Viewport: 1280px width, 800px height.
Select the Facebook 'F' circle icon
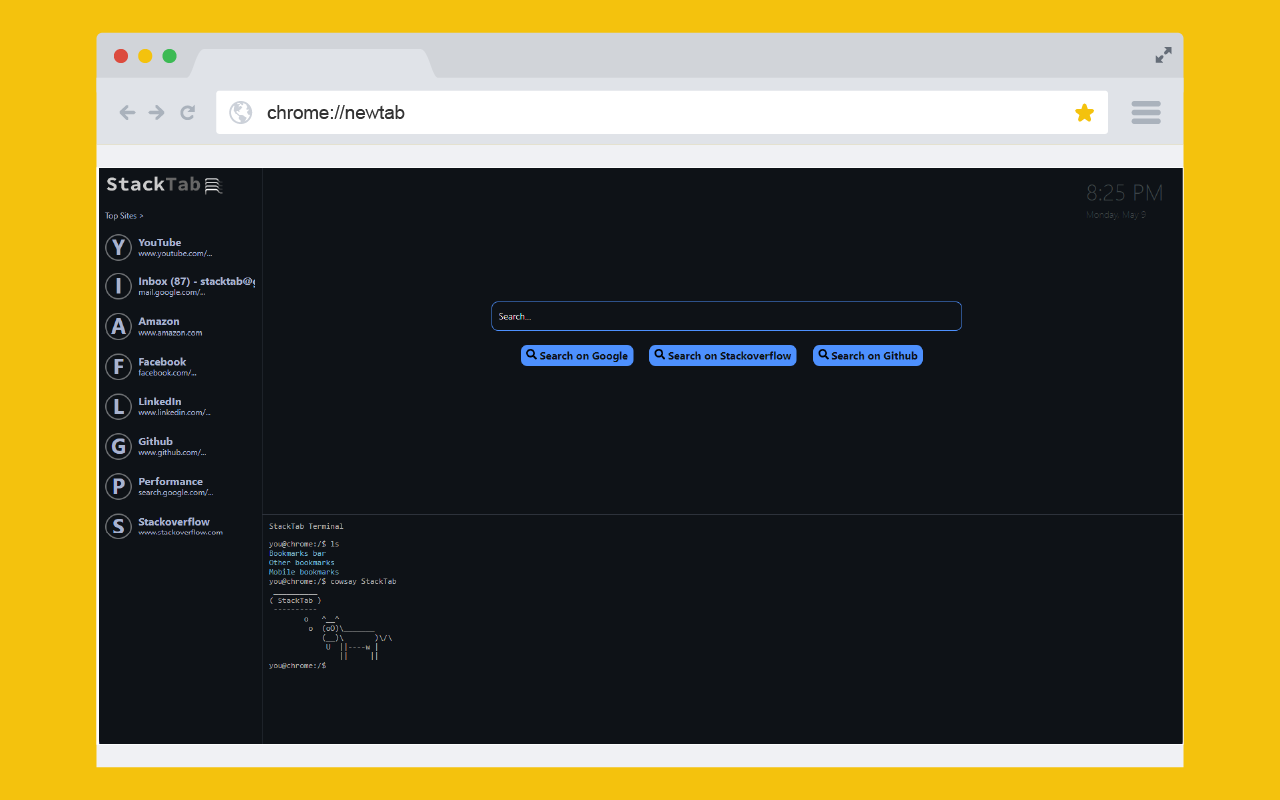coord(119,367)
